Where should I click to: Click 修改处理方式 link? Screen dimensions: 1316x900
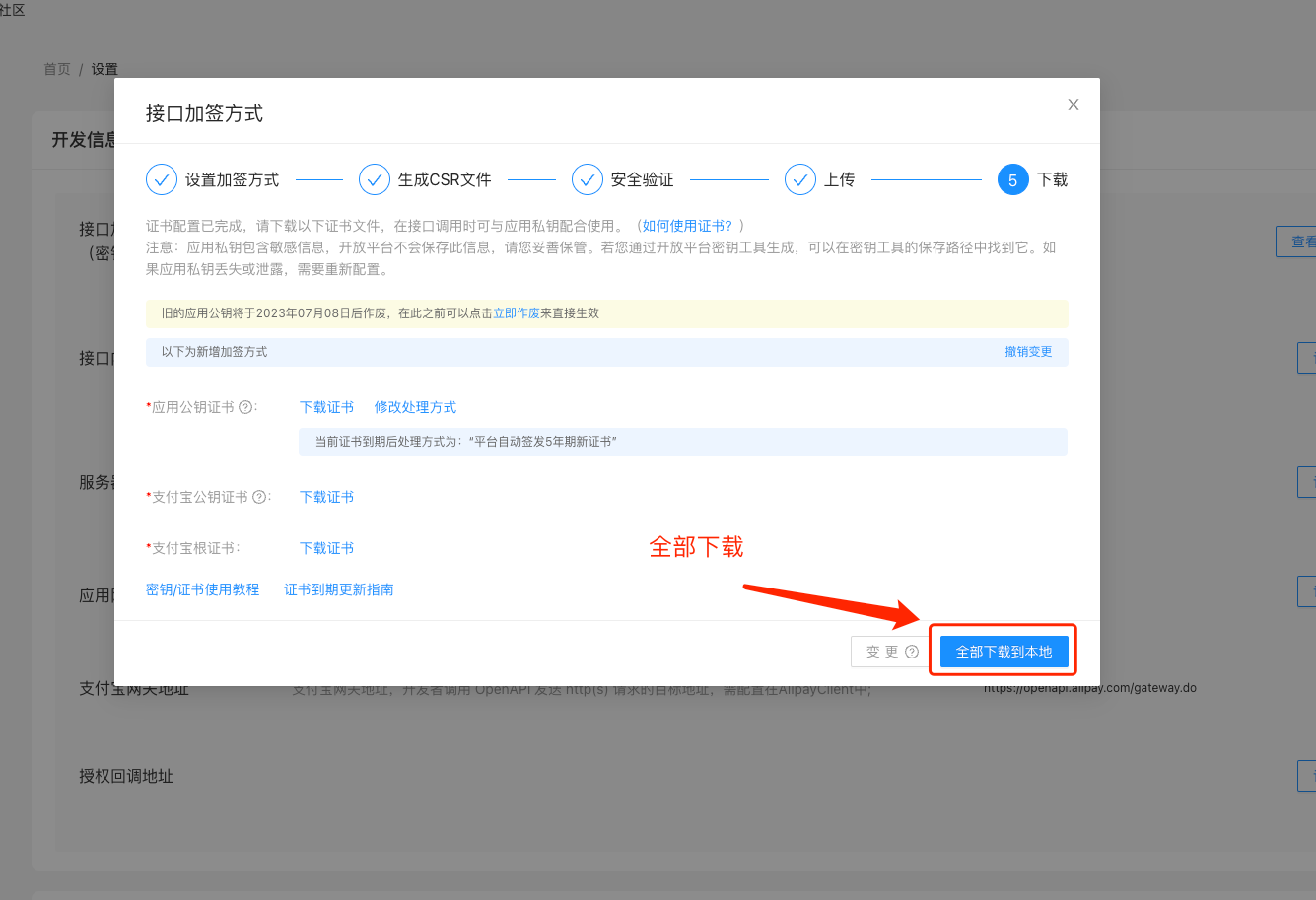(x=415, y=407)
